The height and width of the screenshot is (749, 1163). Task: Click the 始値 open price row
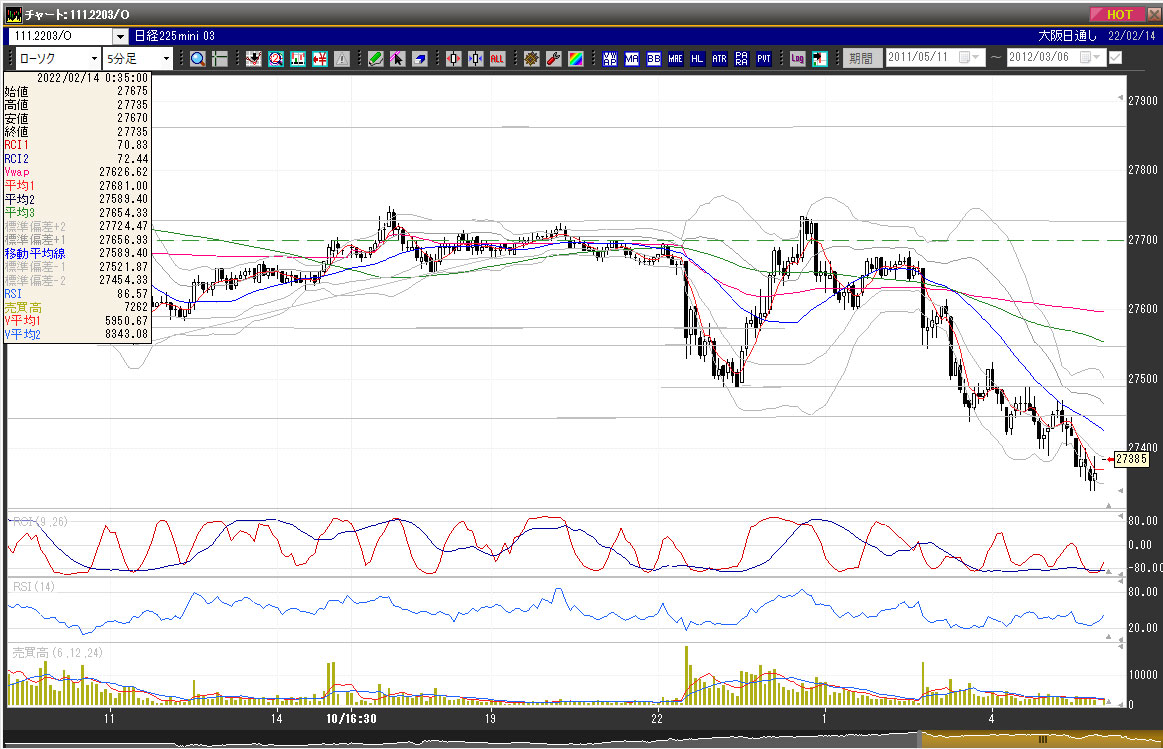76,91
